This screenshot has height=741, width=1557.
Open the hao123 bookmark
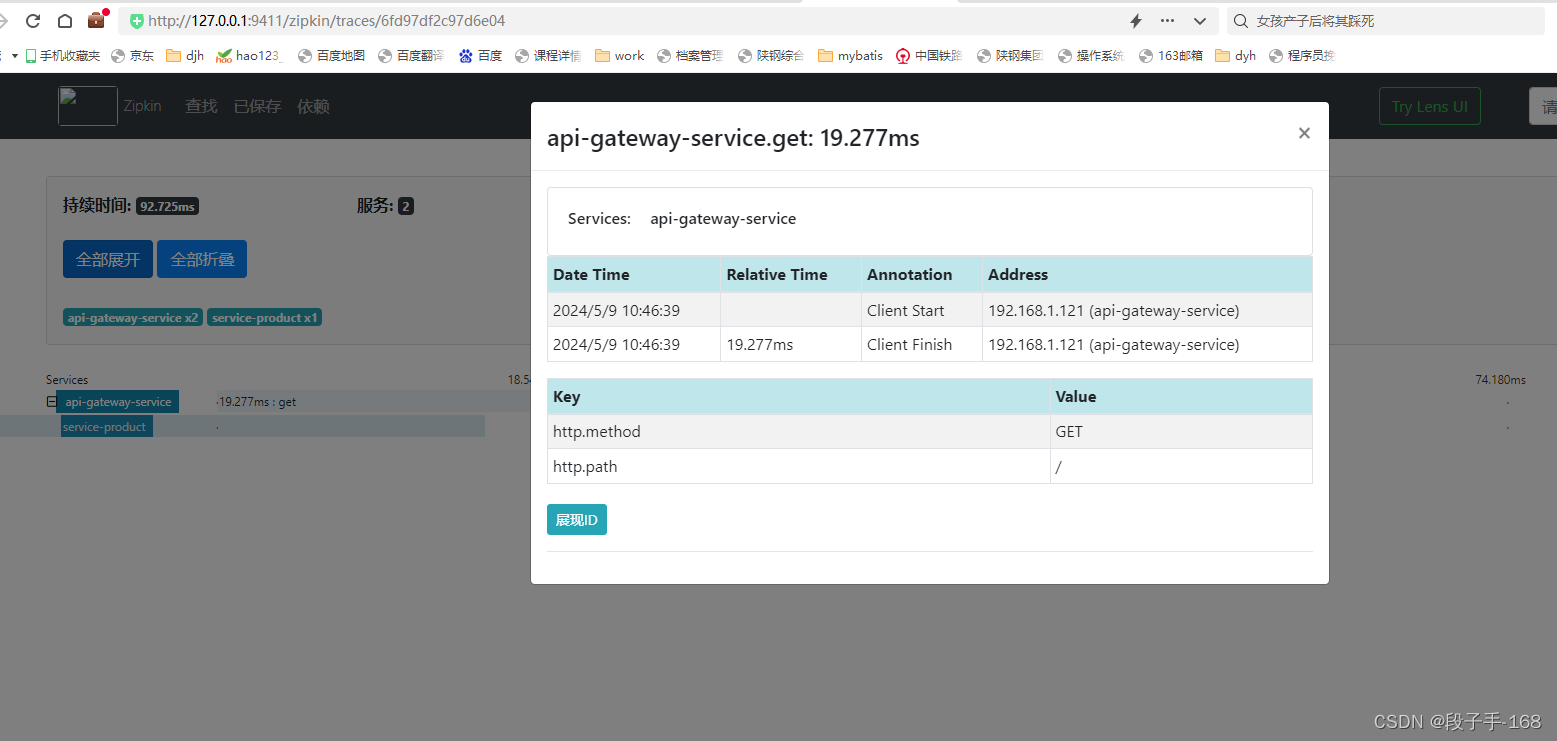click(x=250, y=56)
